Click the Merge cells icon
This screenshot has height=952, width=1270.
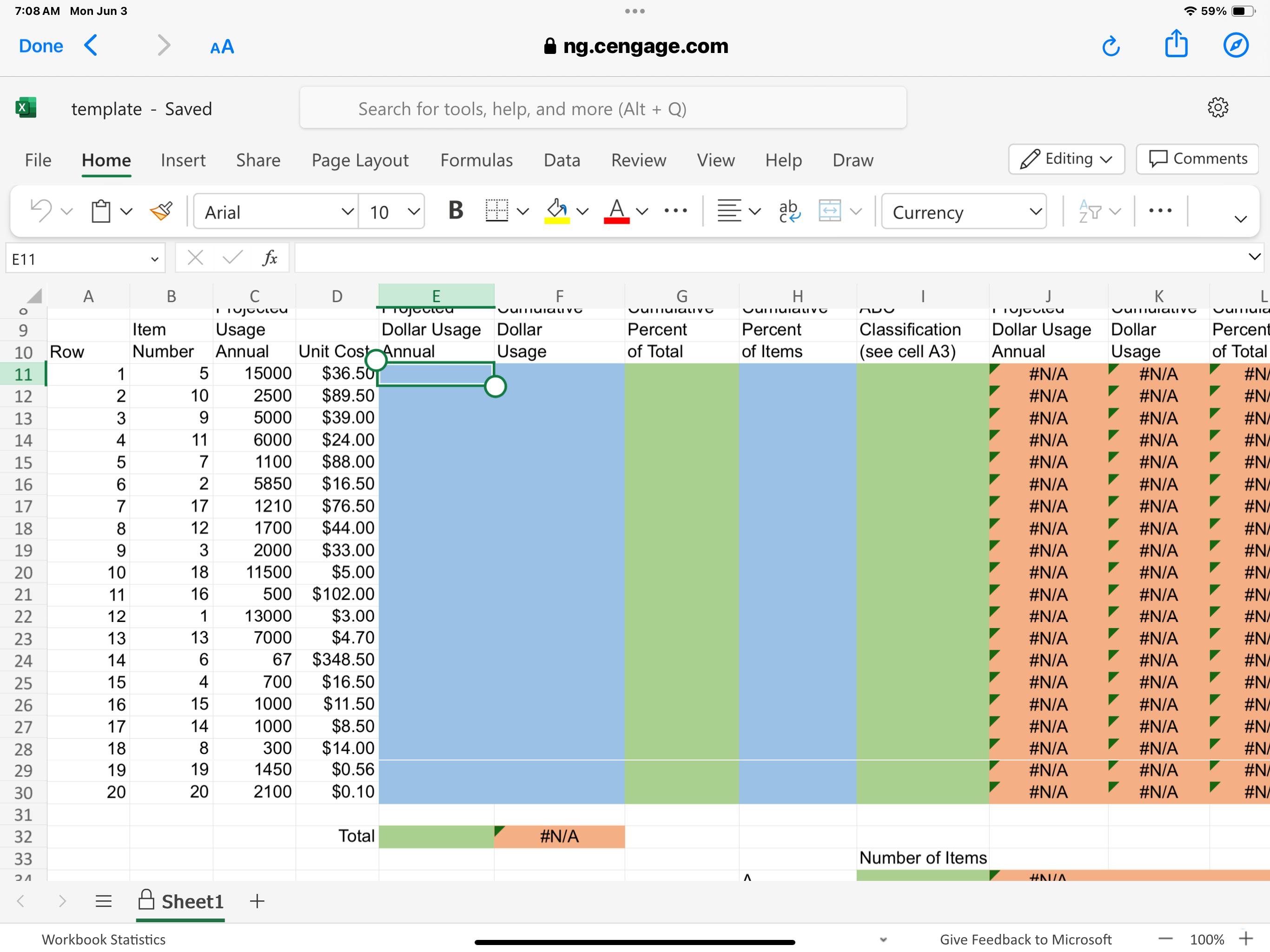[x=830, y=212]
